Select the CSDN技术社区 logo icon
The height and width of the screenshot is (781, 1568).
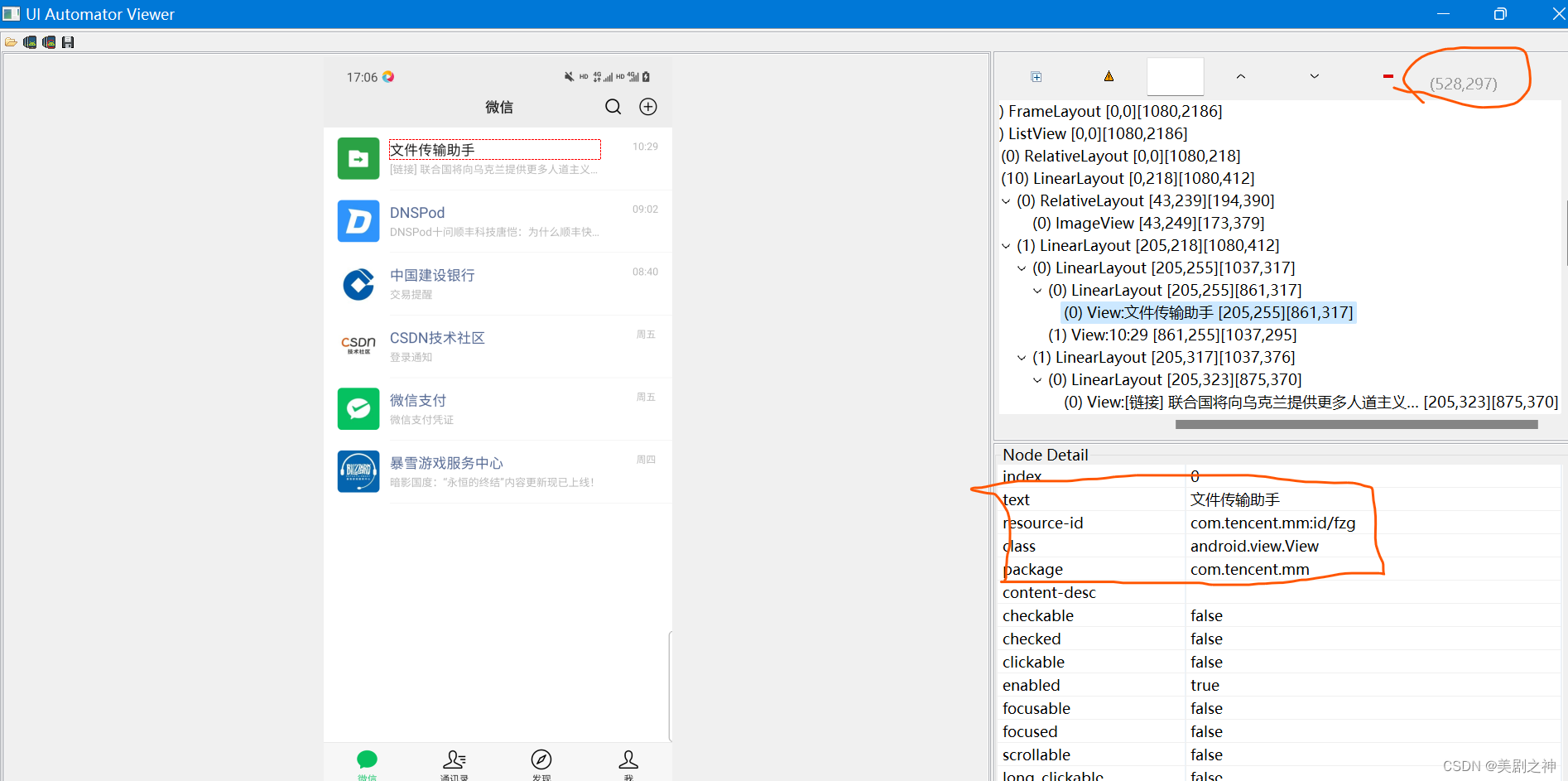click(358, 346)
